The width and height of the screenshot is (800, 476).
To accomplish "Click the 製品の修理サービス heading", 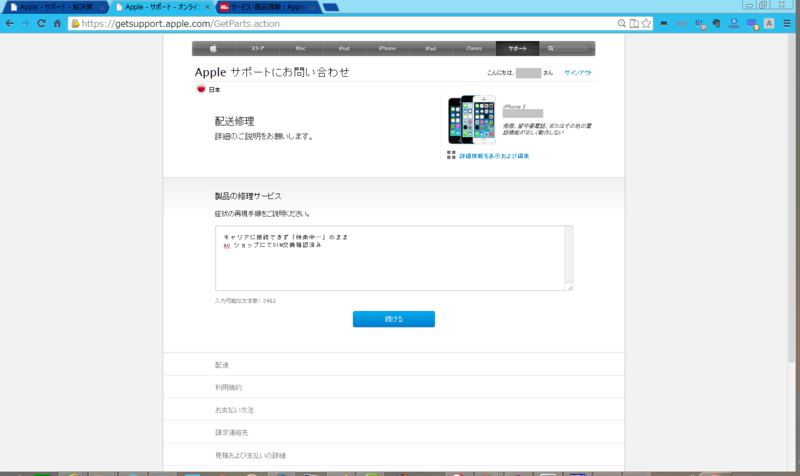I will [248, 196].
